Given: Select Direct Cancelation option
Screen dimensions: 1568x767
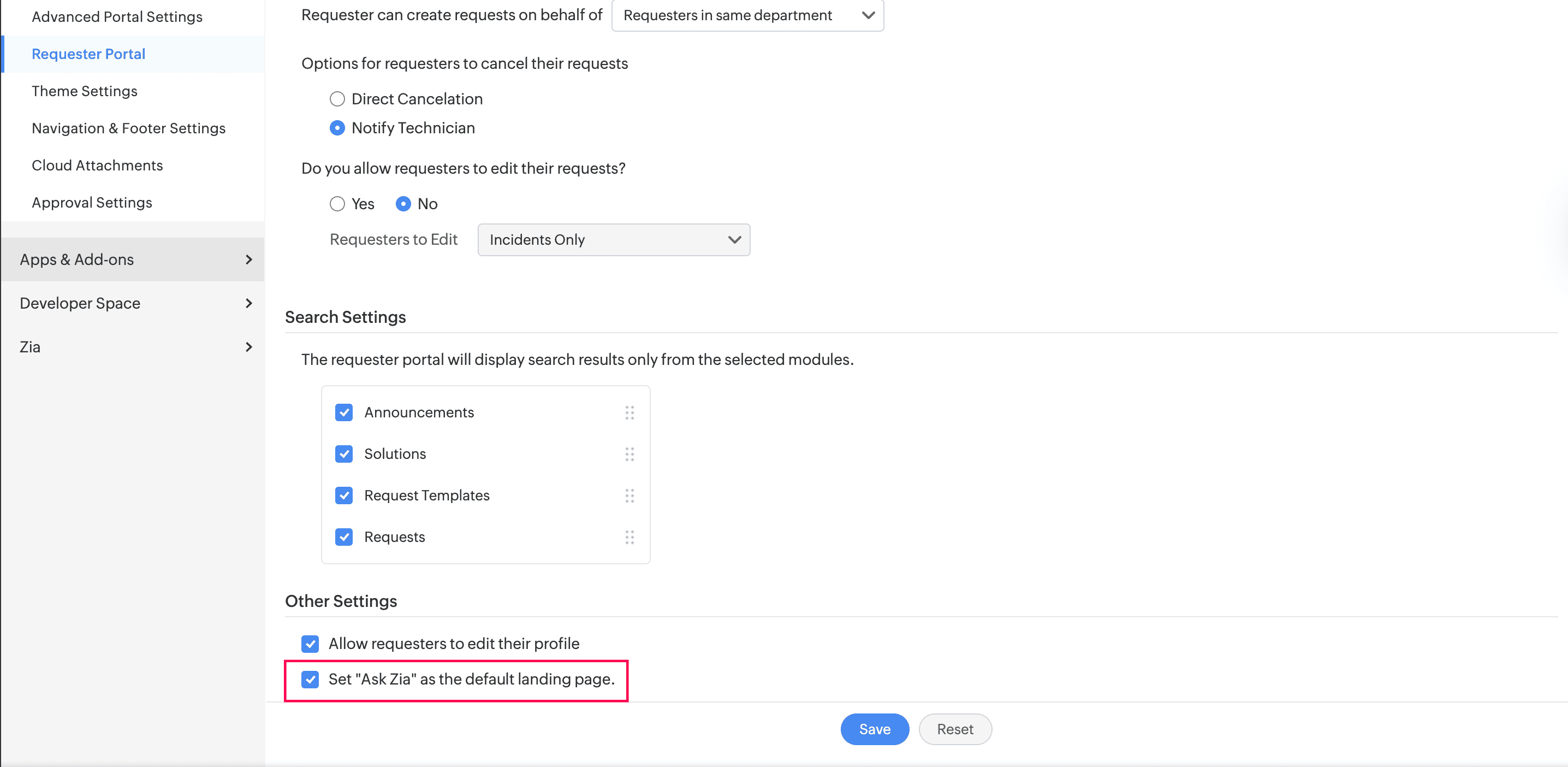Looking at the screenshot, I should 337,98.
